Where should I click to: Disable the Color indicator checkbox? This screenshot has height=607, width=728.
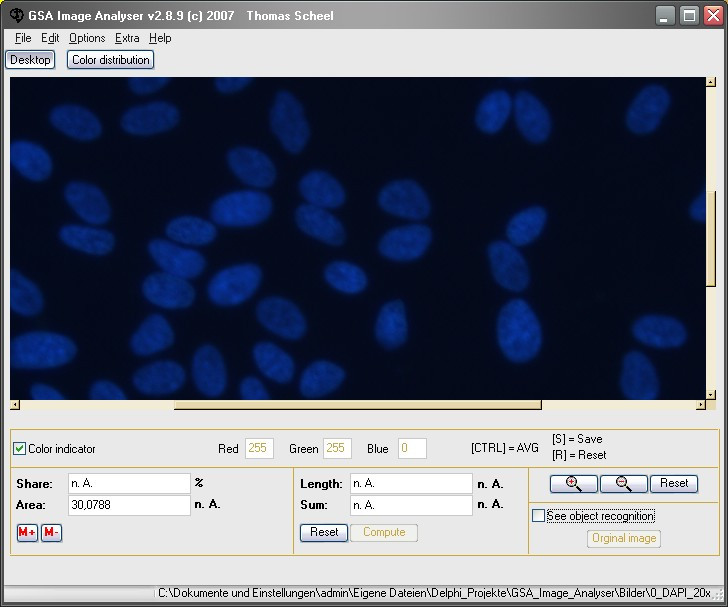click(19, 449)
